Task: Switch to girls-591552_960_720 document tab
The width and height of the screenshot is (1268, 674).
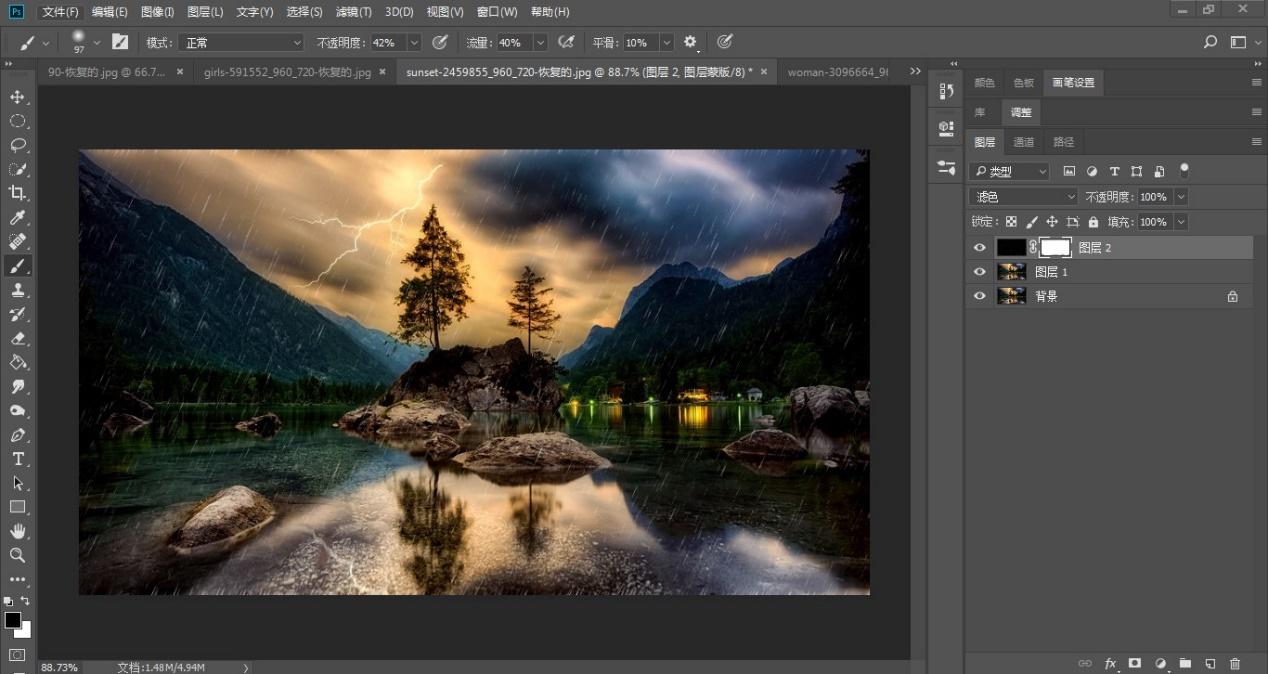Action: pyautogui.click(x=287, y=72)
